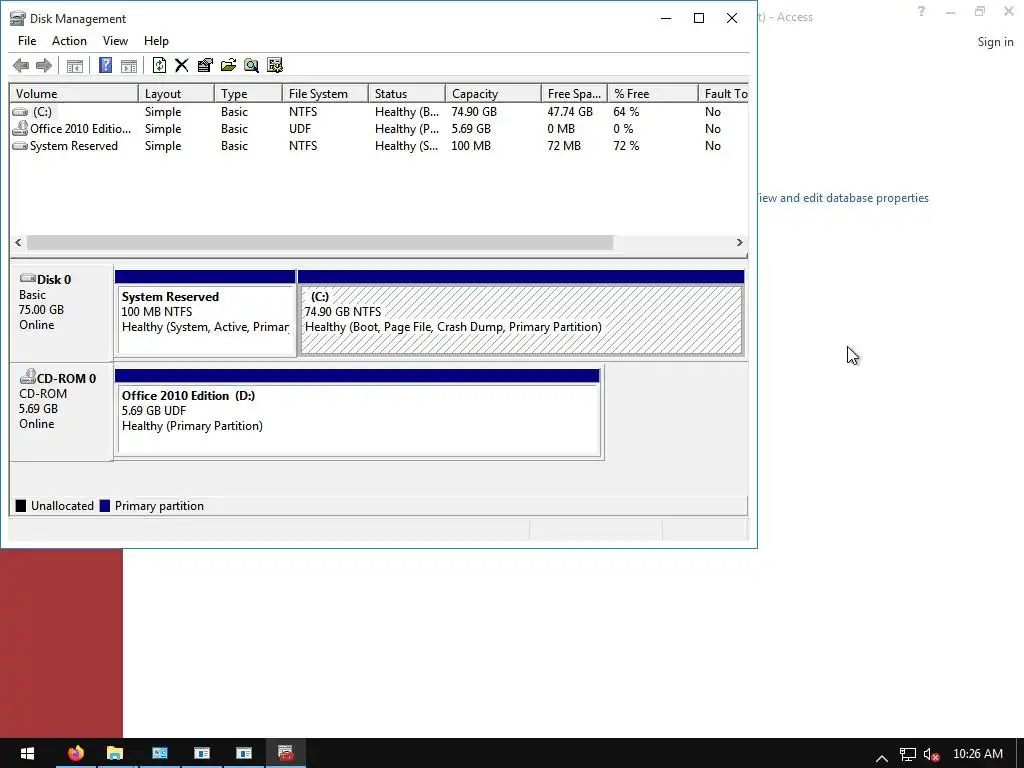Click the view Settings toolbar icon
This screenshot has height=768, width=1024.
pyautogui.click(x=275, y=65)
